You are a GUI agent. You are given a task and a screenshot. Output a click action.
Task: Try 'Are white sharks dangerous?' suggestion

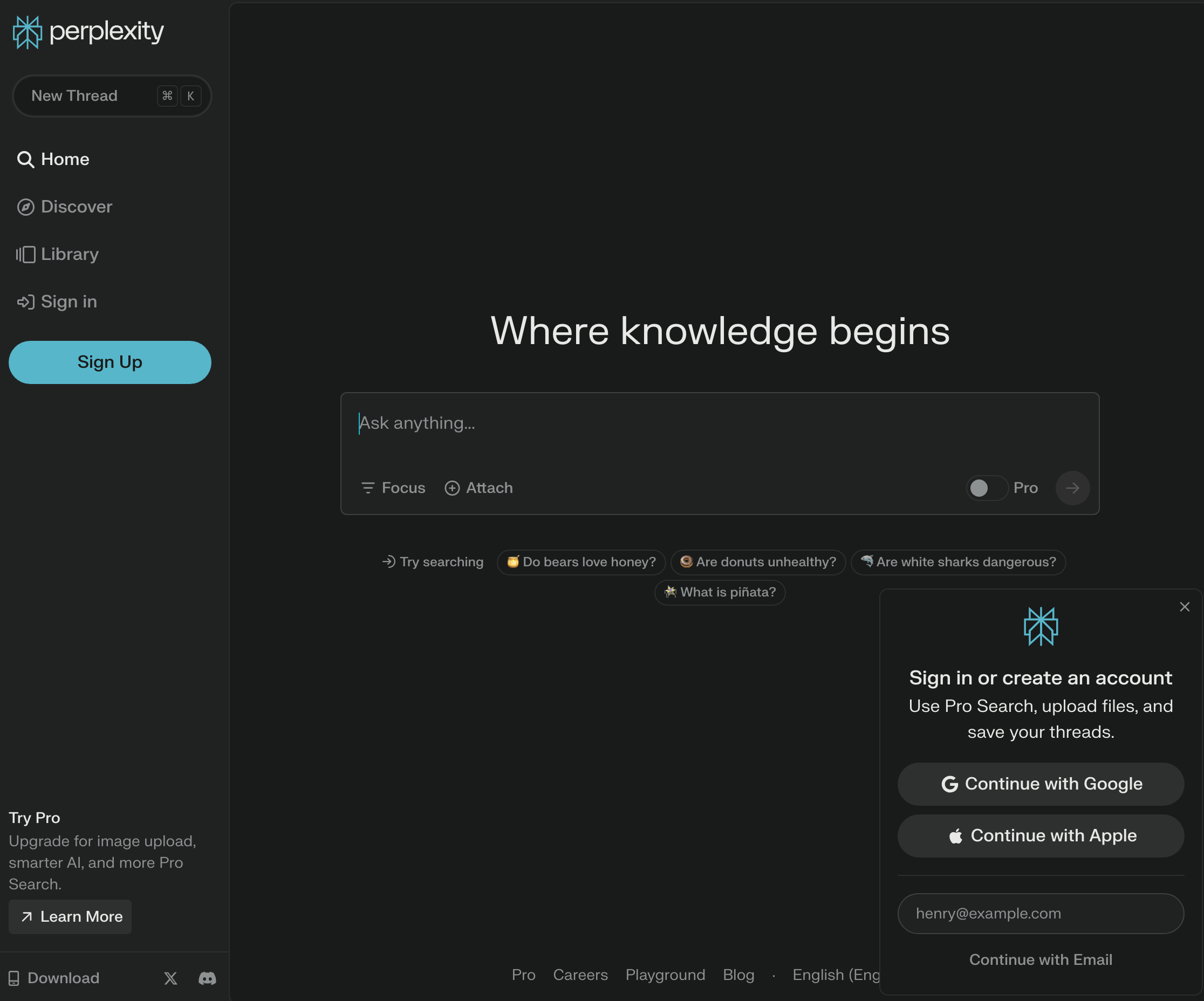[x=959, y=562]
